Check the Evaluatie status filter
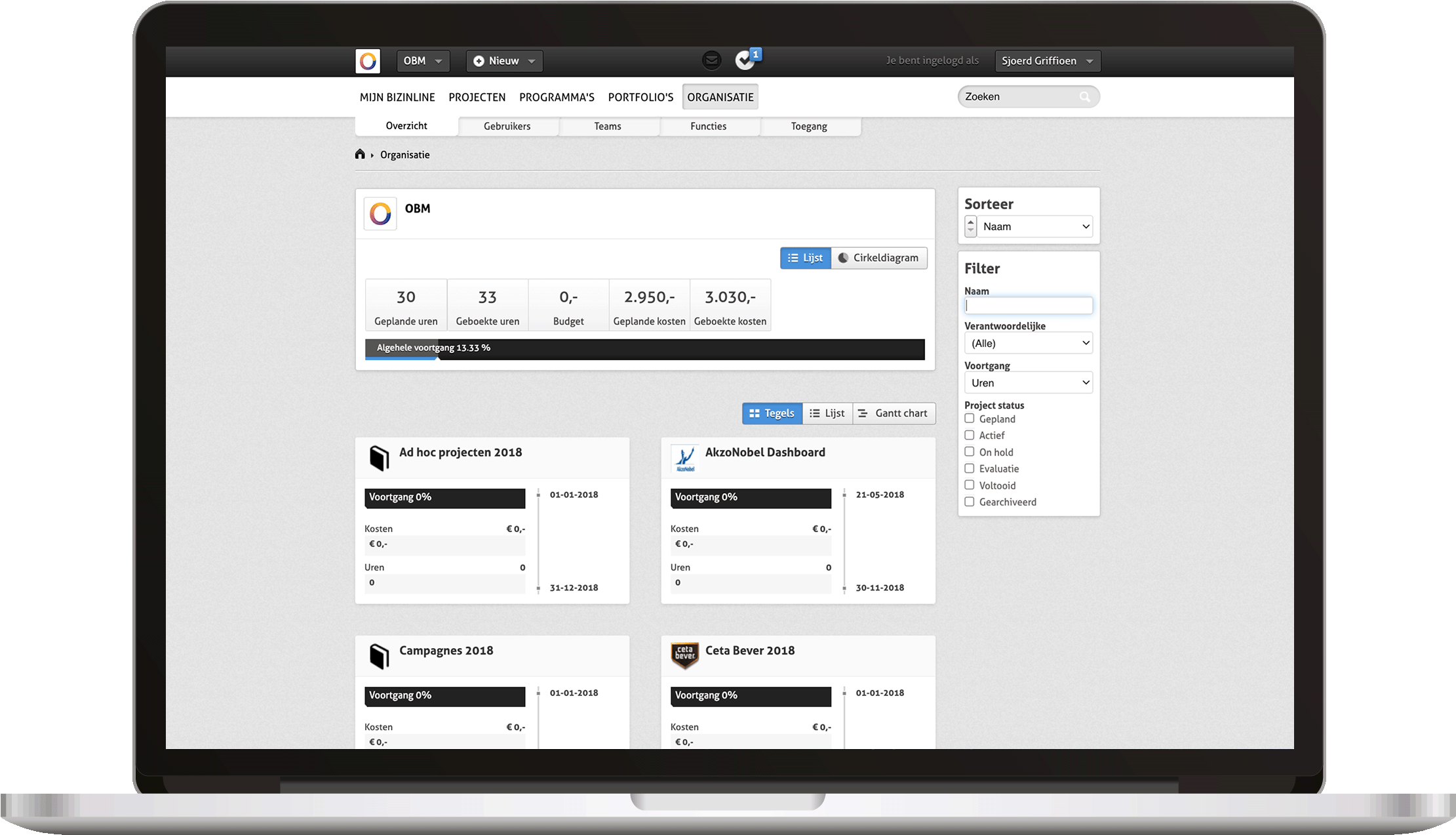The image size is (1456, 835). point(970,468)
